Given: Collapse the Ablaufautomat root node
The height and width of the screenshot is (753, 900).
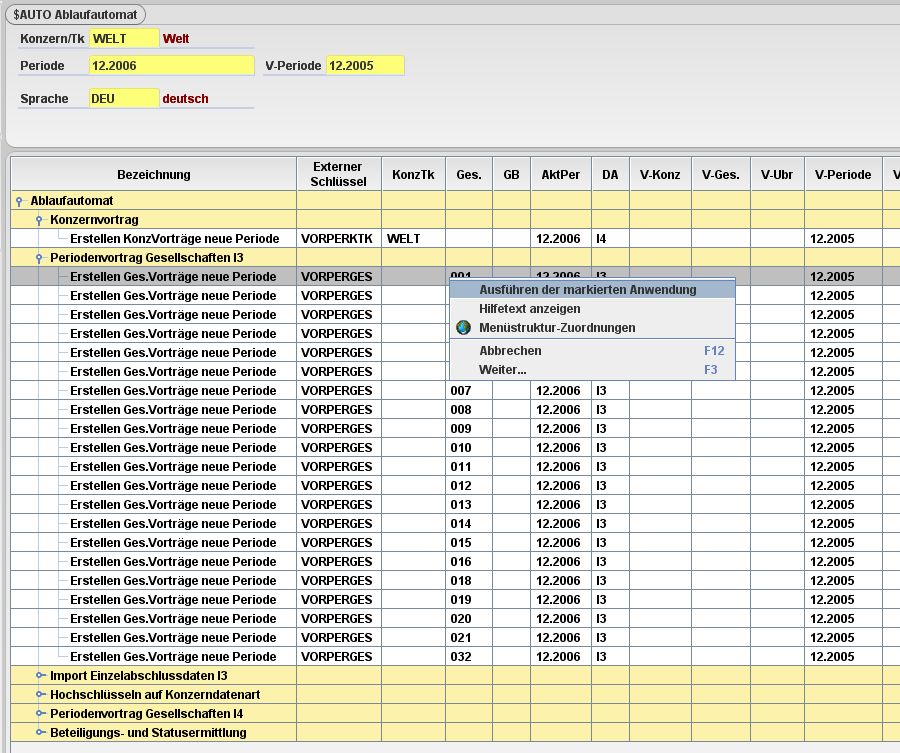Looking at the screenshot, I should pyautogui.click(x=19, y=201).
